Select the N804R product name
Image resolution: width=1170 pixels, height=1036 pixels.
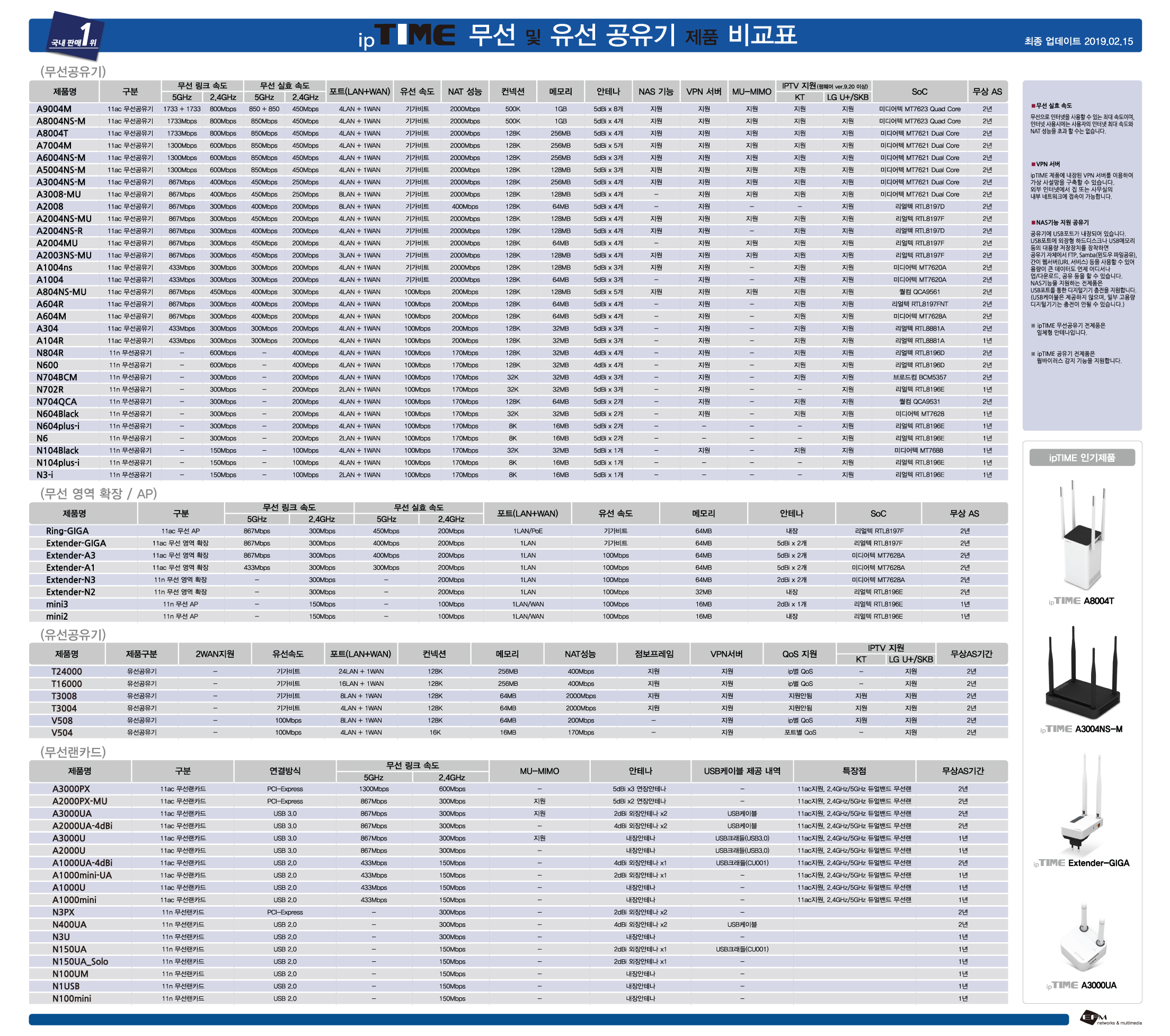tap(50, 353)
